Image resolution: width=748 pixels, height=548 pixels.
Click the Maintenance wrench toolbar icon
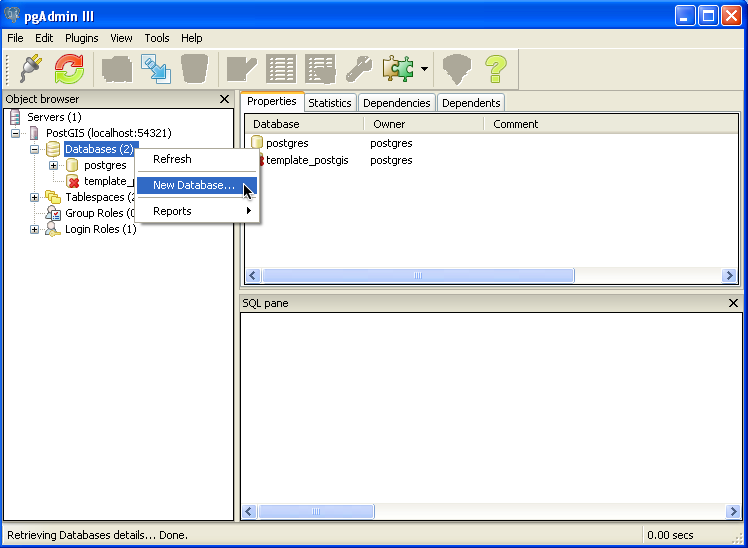point(359,69)
